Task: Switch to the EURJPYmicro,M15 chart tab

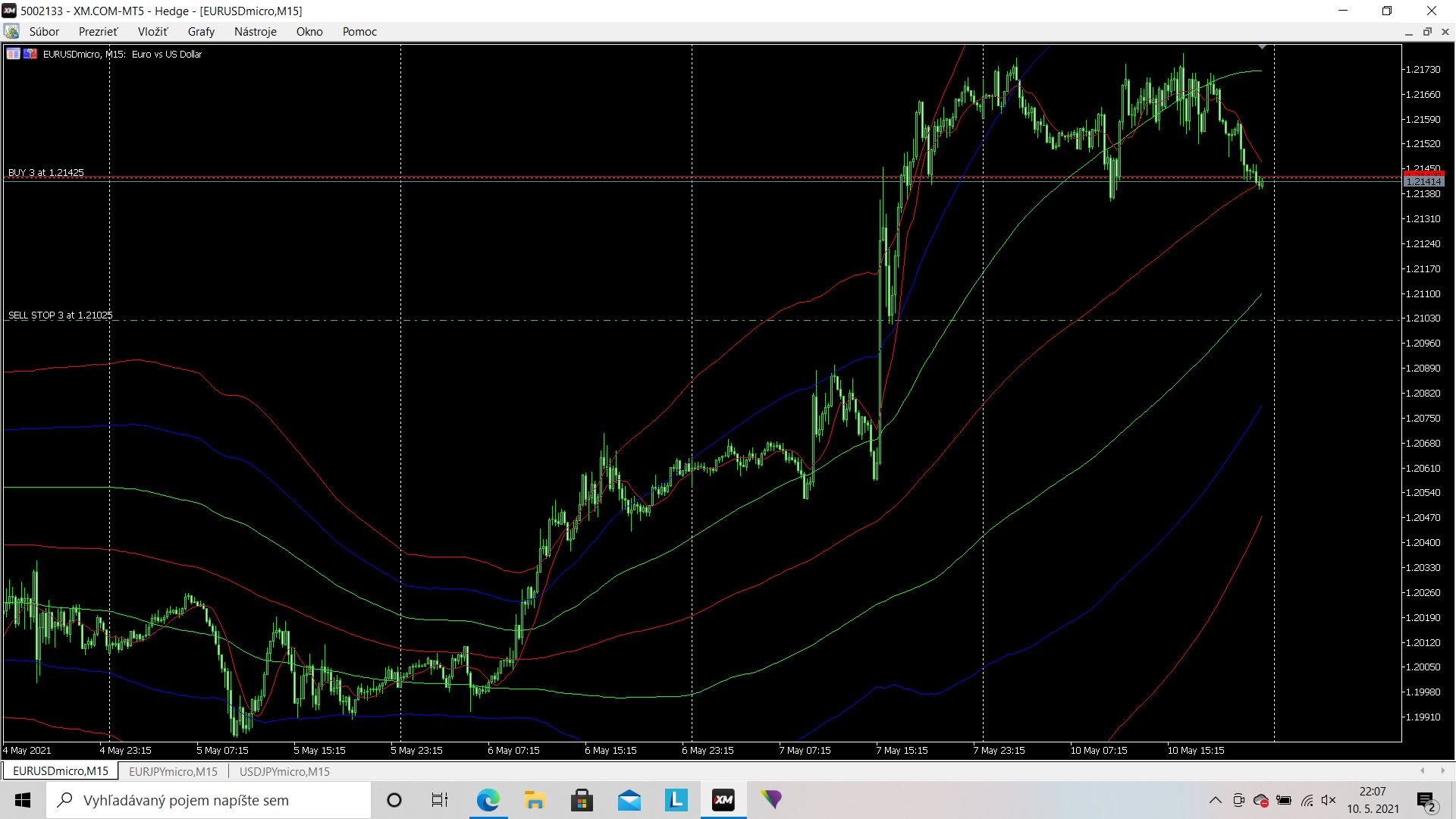Action: coord(173,771)
